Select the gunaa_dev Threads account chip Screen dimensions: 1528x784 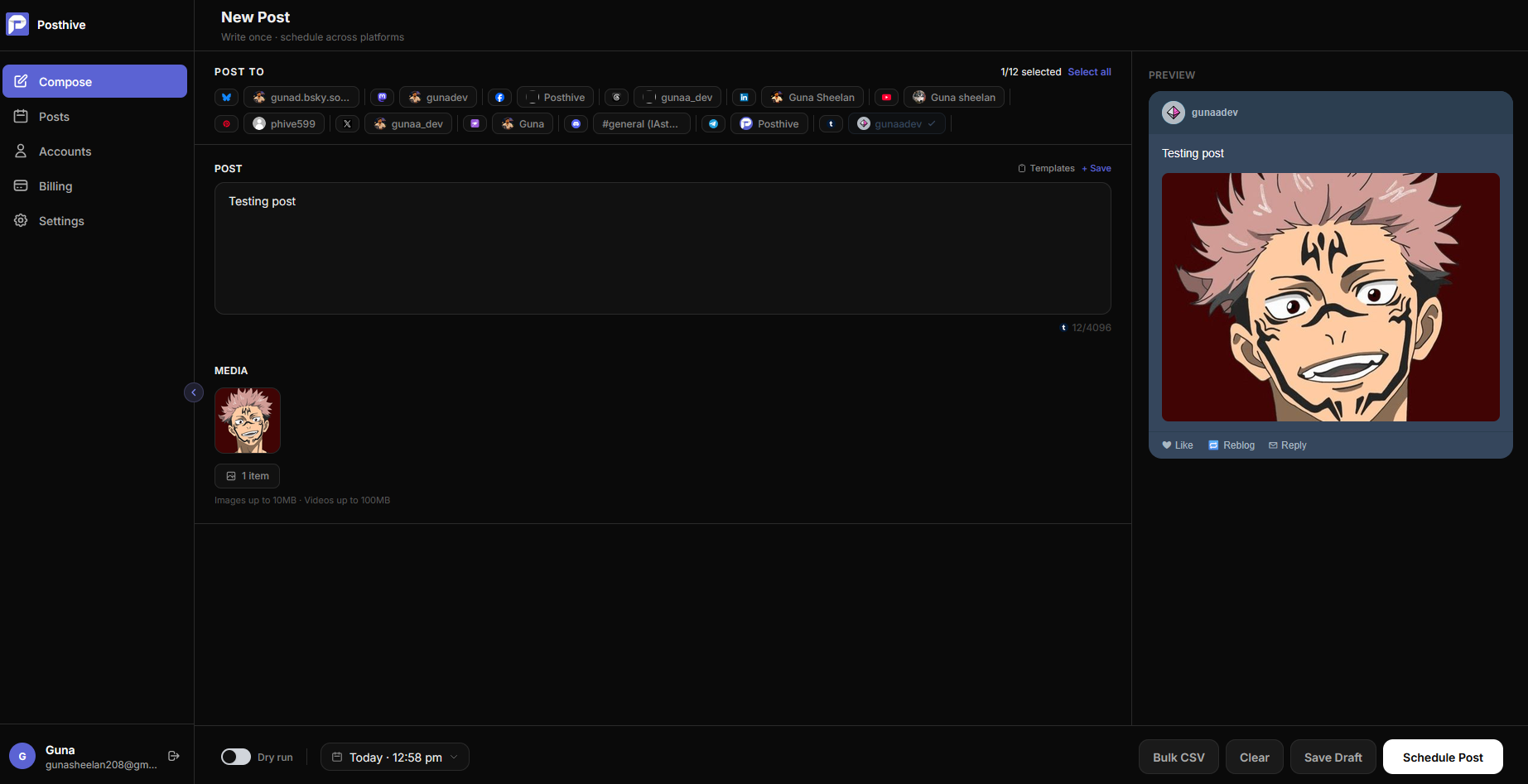[677, 98]
